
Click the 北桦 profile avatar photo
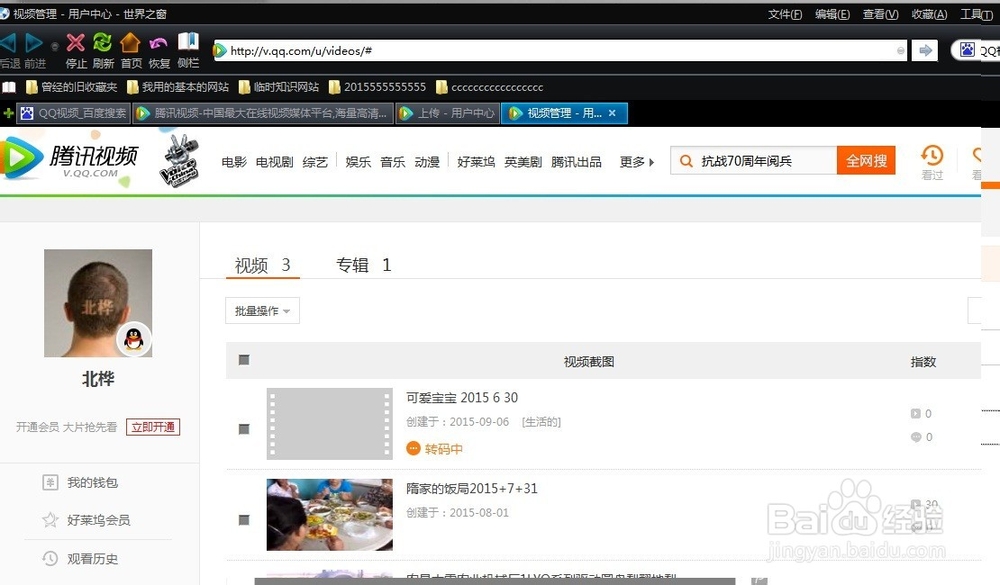pyautogui.click(x=98, y=303)
